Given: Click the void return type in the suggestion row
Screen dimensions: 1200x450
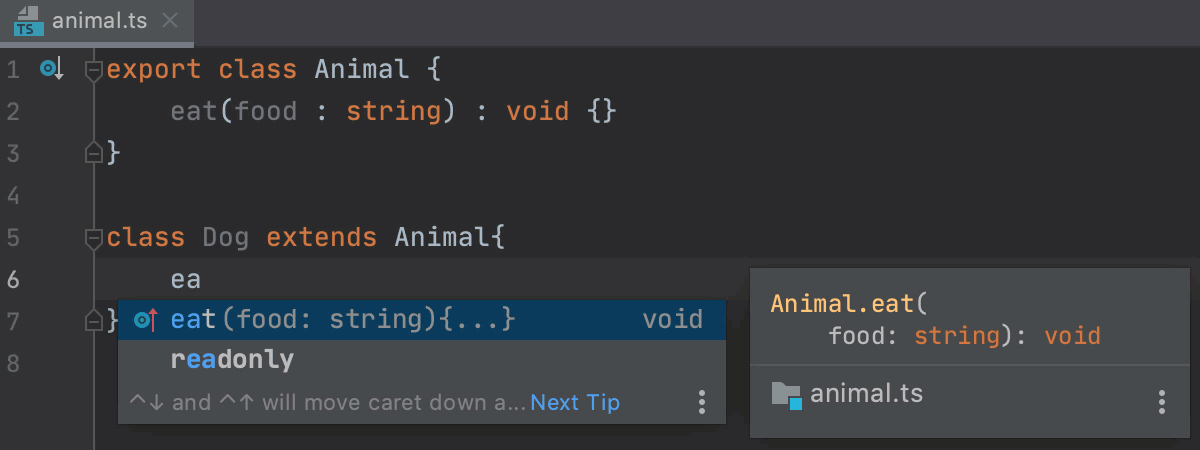Looking at the screenshot, I should [x=673, y=320].
